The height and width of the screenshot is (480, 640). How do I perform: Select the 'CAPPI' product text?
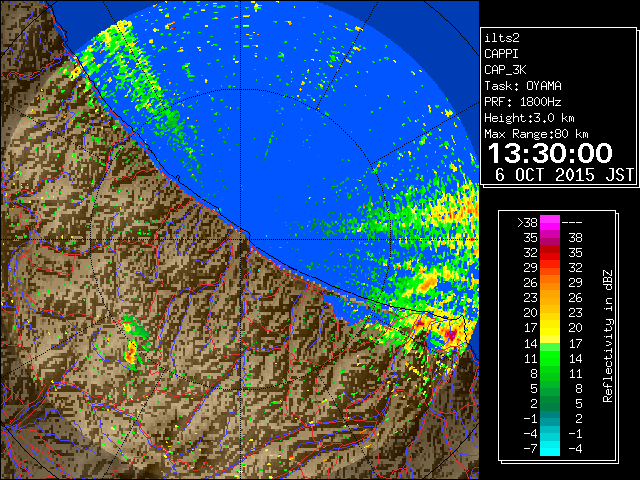click(x=501, y=54)
